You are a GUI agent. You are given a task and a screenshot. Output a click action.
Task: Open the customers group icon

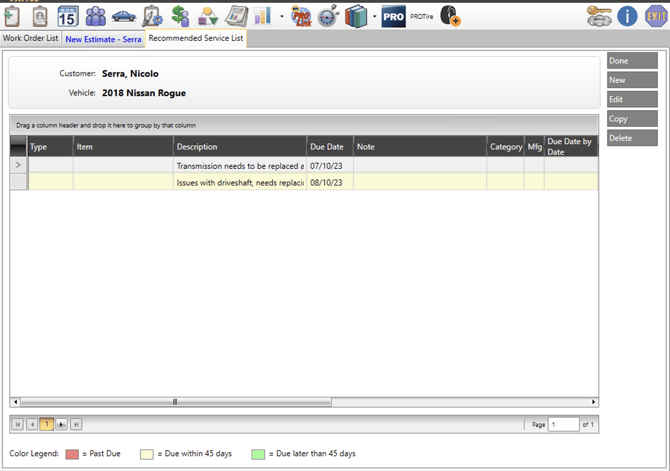tap(96, 16)
